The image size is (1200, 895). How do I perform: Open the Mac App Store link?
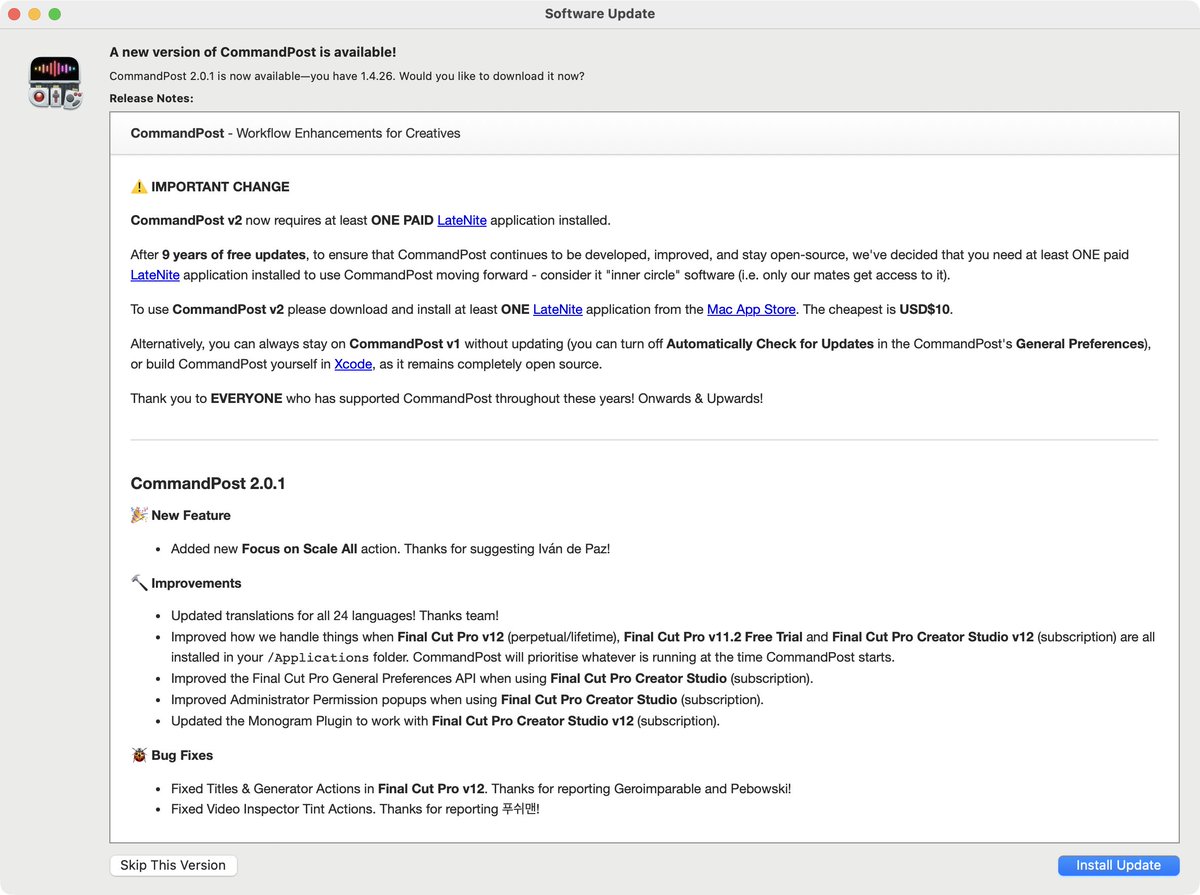click(751, 309)
